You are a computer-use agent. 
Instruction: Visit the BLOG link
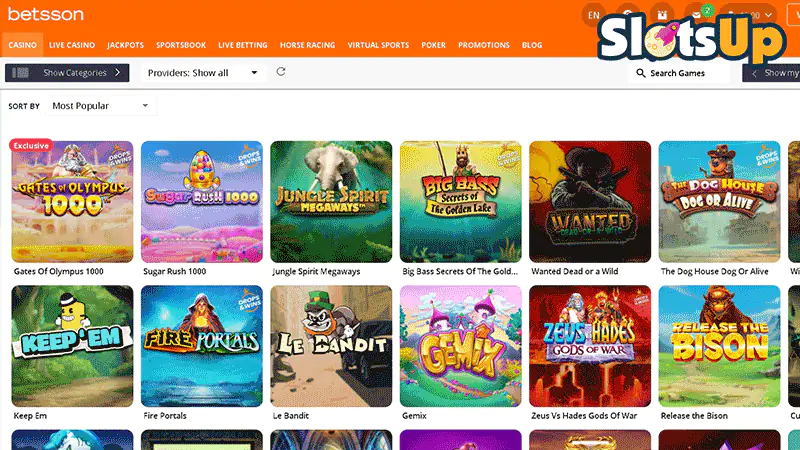tap(532, 45)
